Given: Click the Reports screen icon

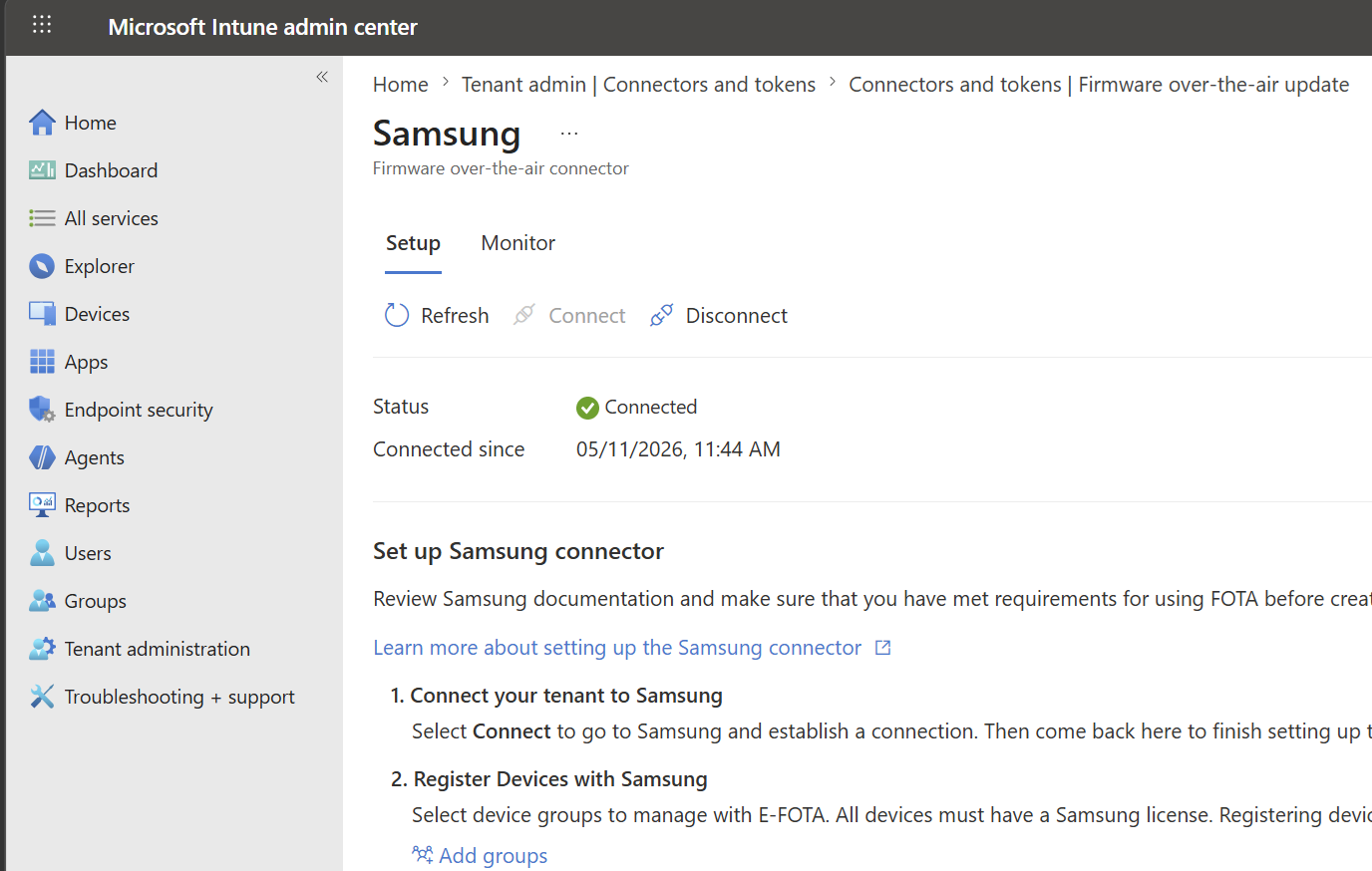Looking at the screenshot, I should 42,505.
